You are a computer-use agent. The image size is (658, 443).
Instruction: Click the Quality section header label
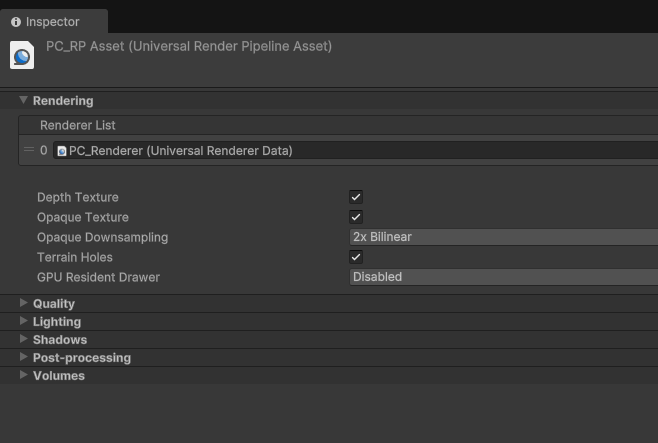click(54, 304)
